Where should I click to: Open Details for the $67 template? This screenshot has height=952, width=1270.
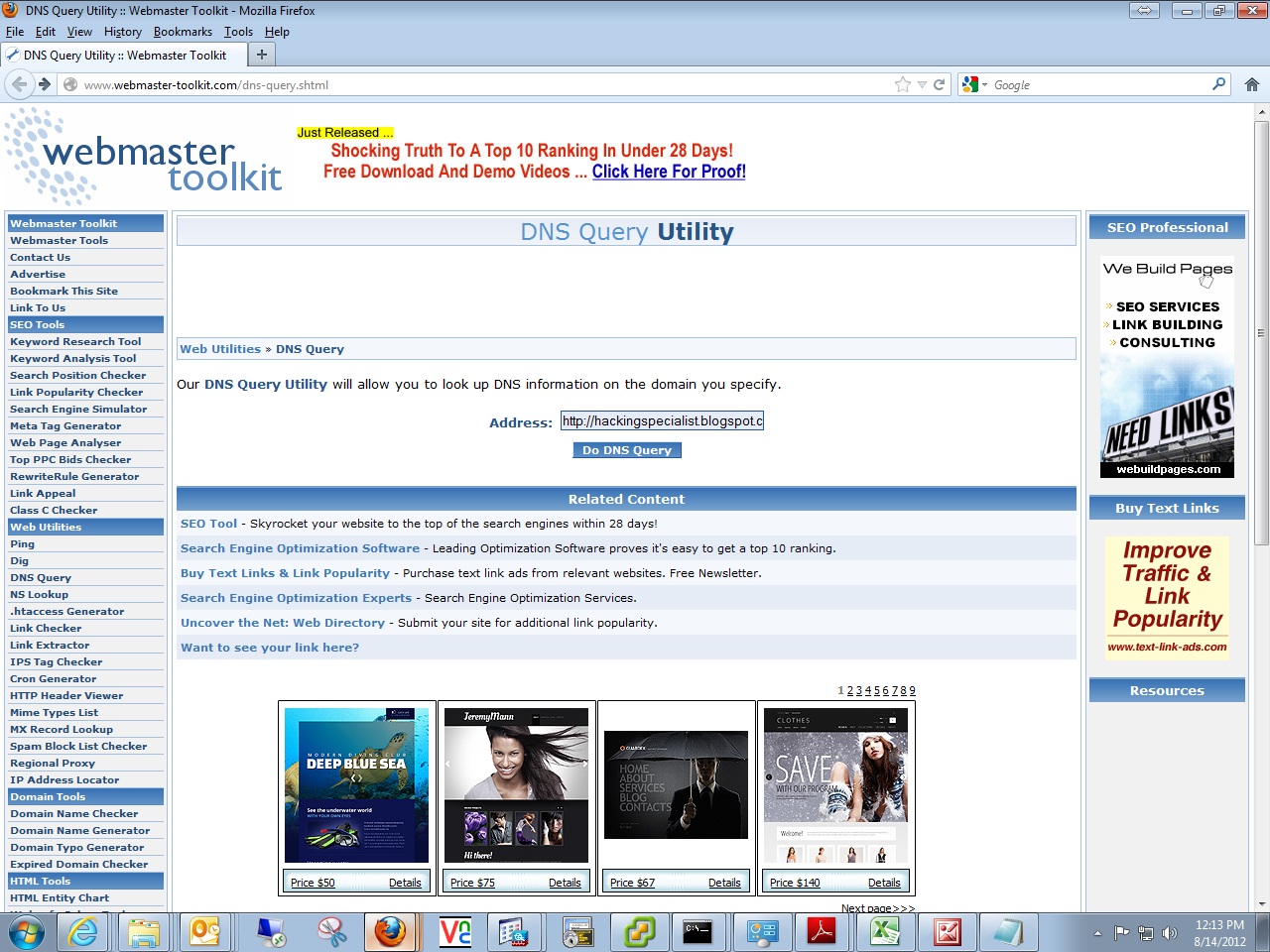point(724,883)
